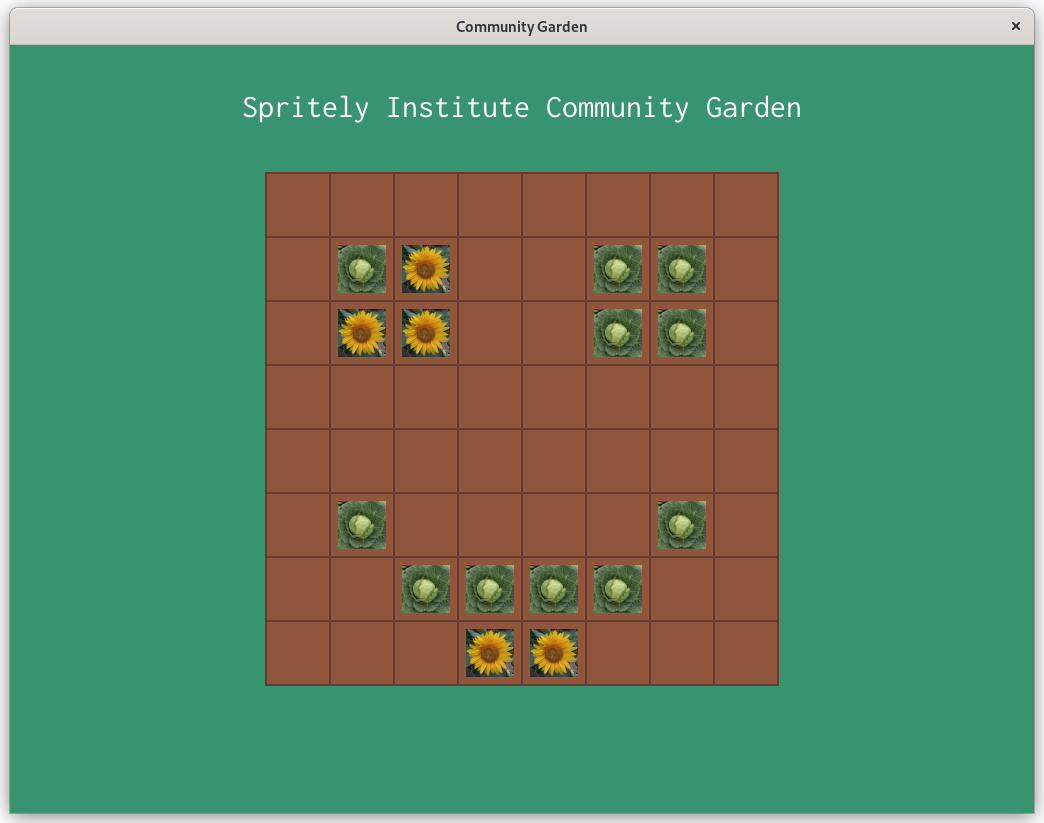Click the empty top-left corner garden plot

pyautogui.click(x=298, y=205)
